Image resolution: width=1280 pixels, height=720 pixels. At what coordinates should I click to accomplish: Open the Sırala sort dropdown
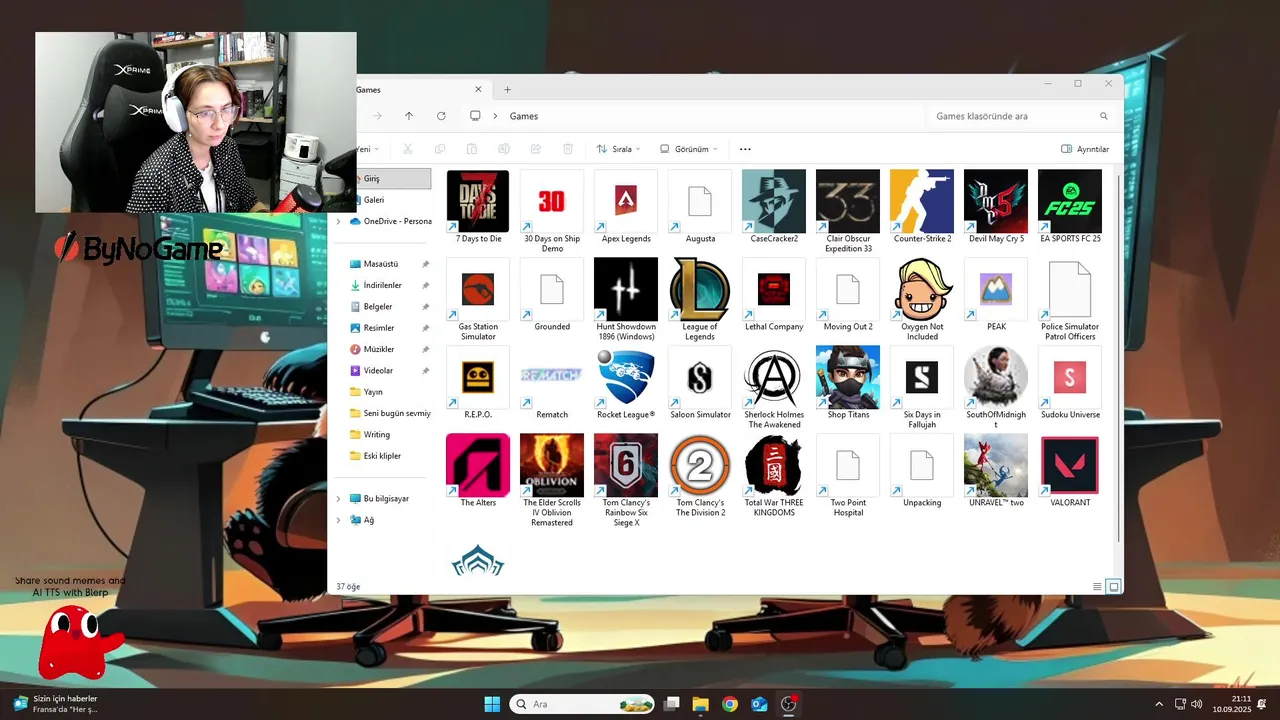618,149
